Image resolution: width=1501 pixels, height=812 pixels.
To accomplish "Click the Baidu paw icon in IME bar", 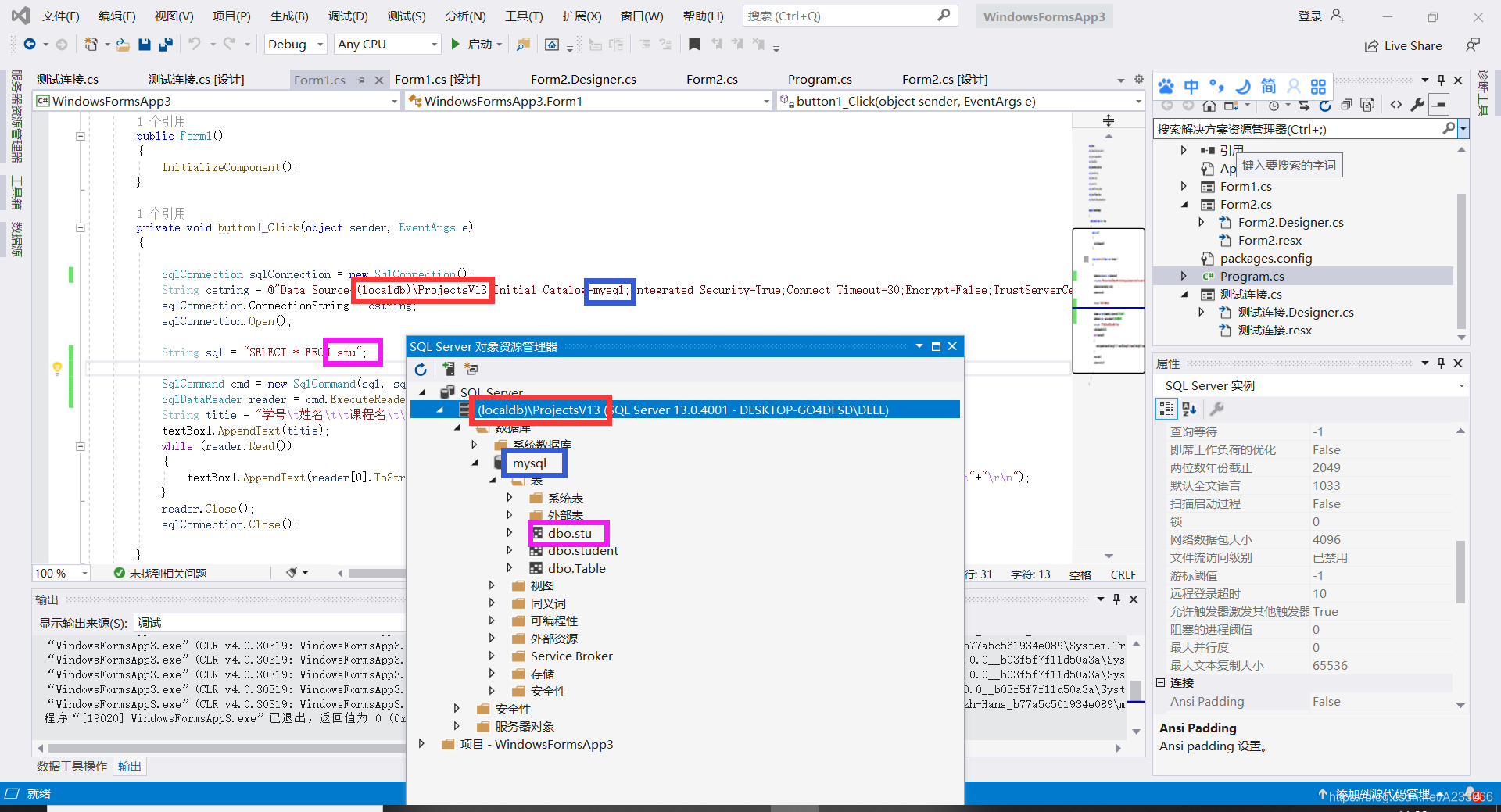I will tap(1166, 86).
